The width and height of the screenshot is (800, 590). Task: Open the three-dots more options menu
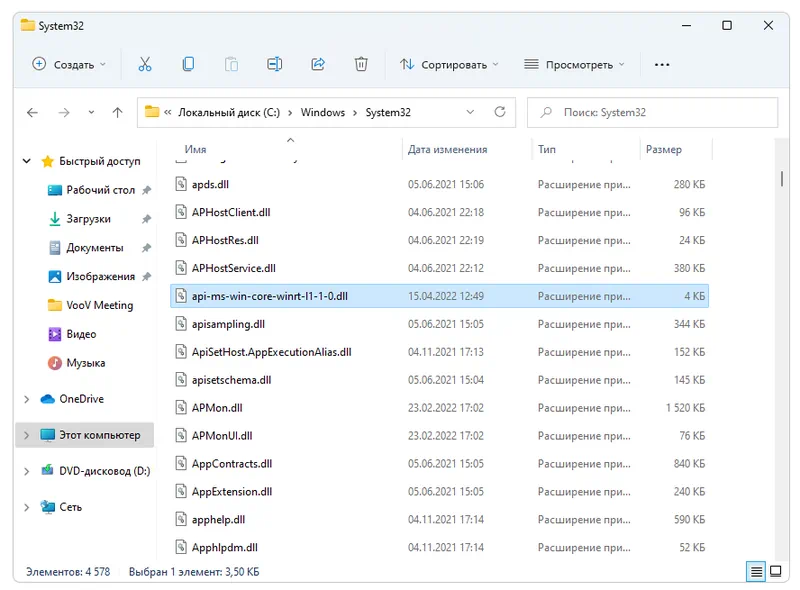click(661, 64)
